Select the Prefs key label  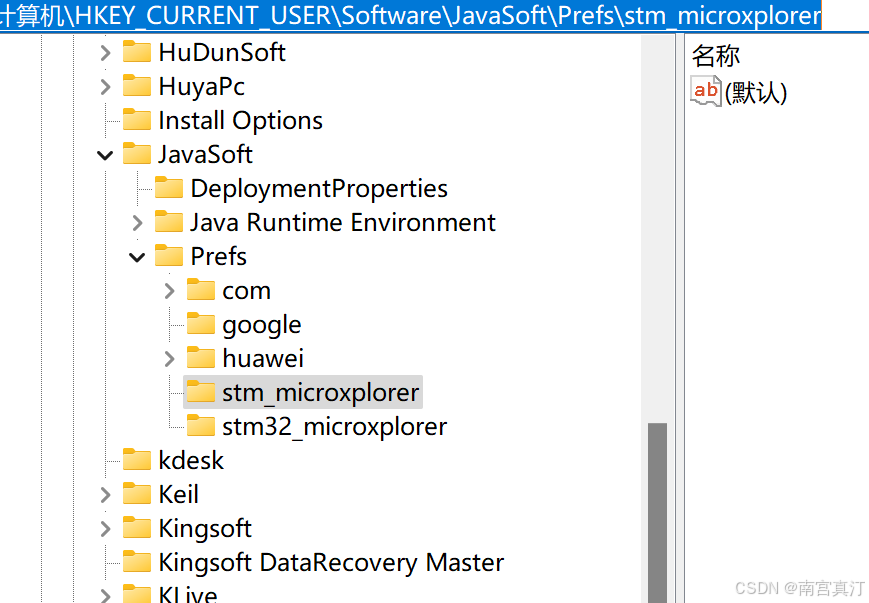pyautogui.click(x=219, y=257)
